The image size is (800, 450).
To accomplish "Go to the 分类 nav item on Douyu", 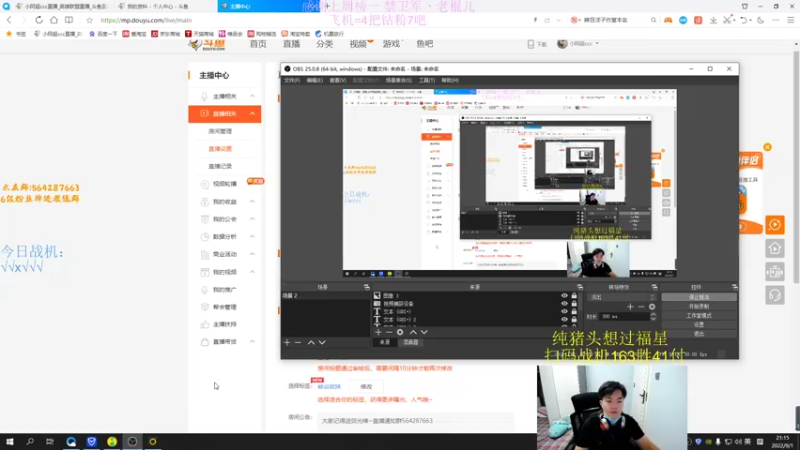I will point(324,44).
